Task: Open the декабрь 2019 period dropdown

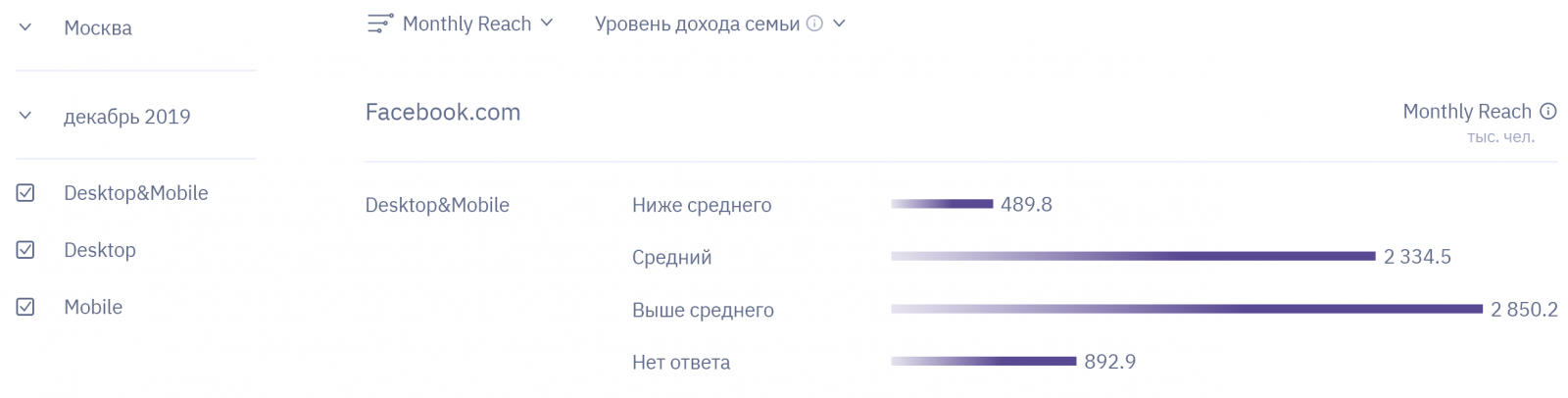Action: pos(25,116)
